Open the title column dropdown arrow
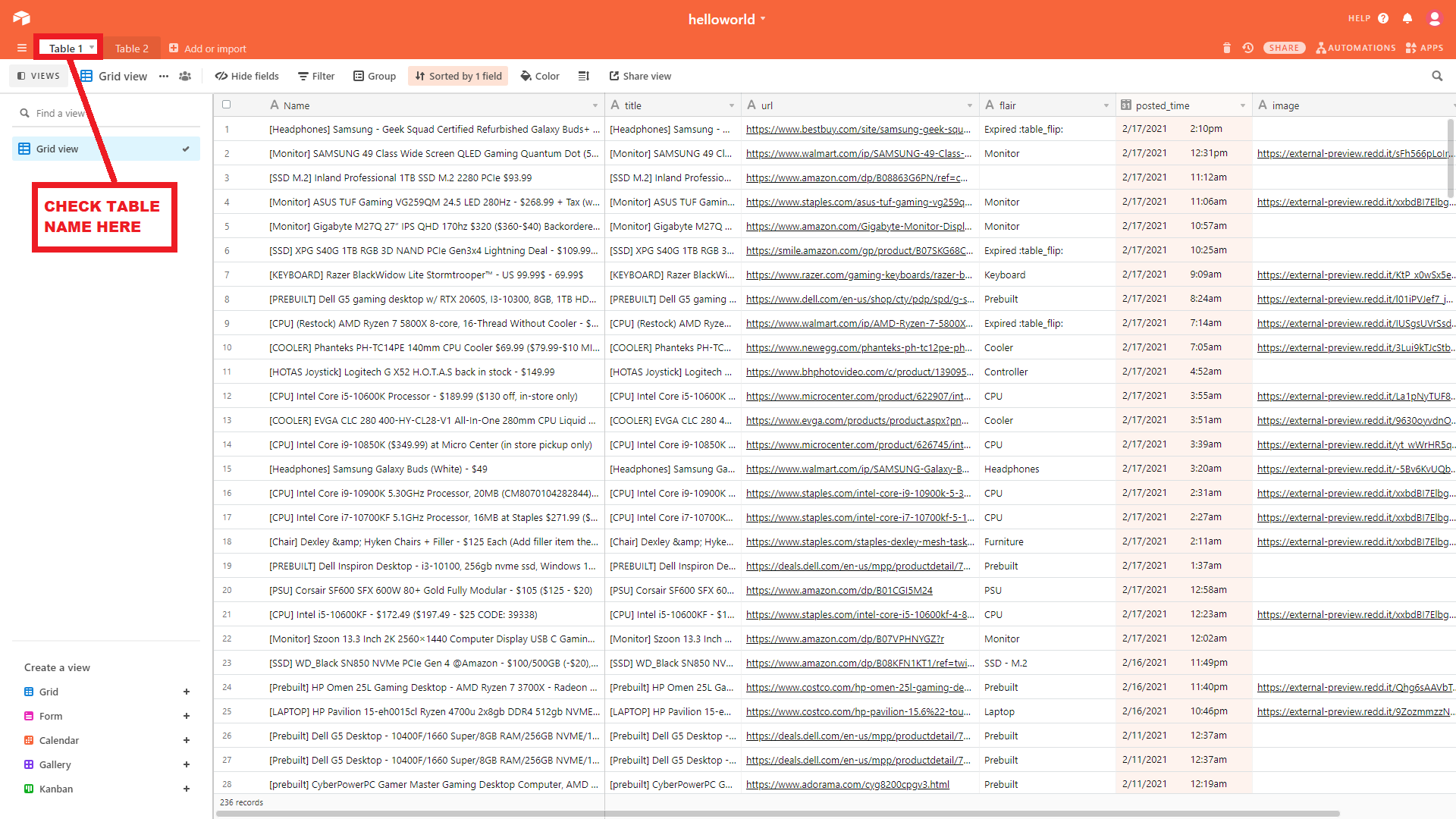 732,105
